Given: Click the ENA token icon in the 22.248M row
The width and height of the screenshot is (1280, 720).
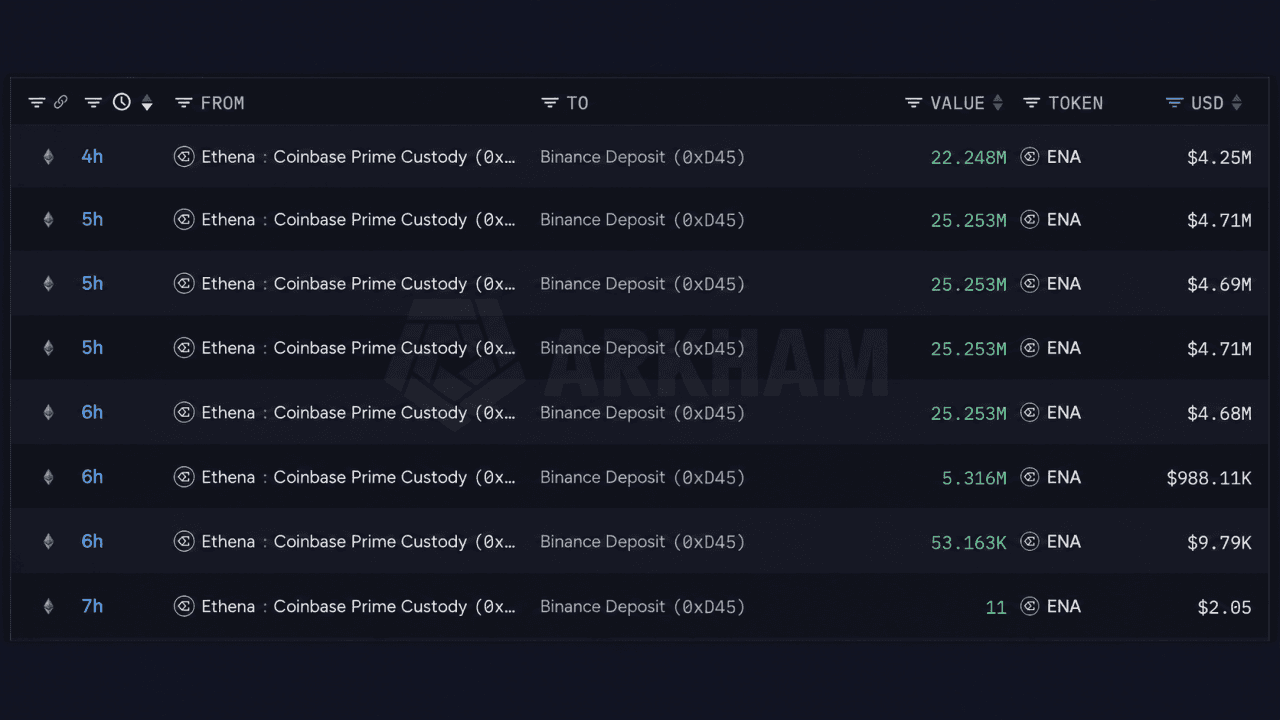Looking at the screenshot, I should point(1030,157).
